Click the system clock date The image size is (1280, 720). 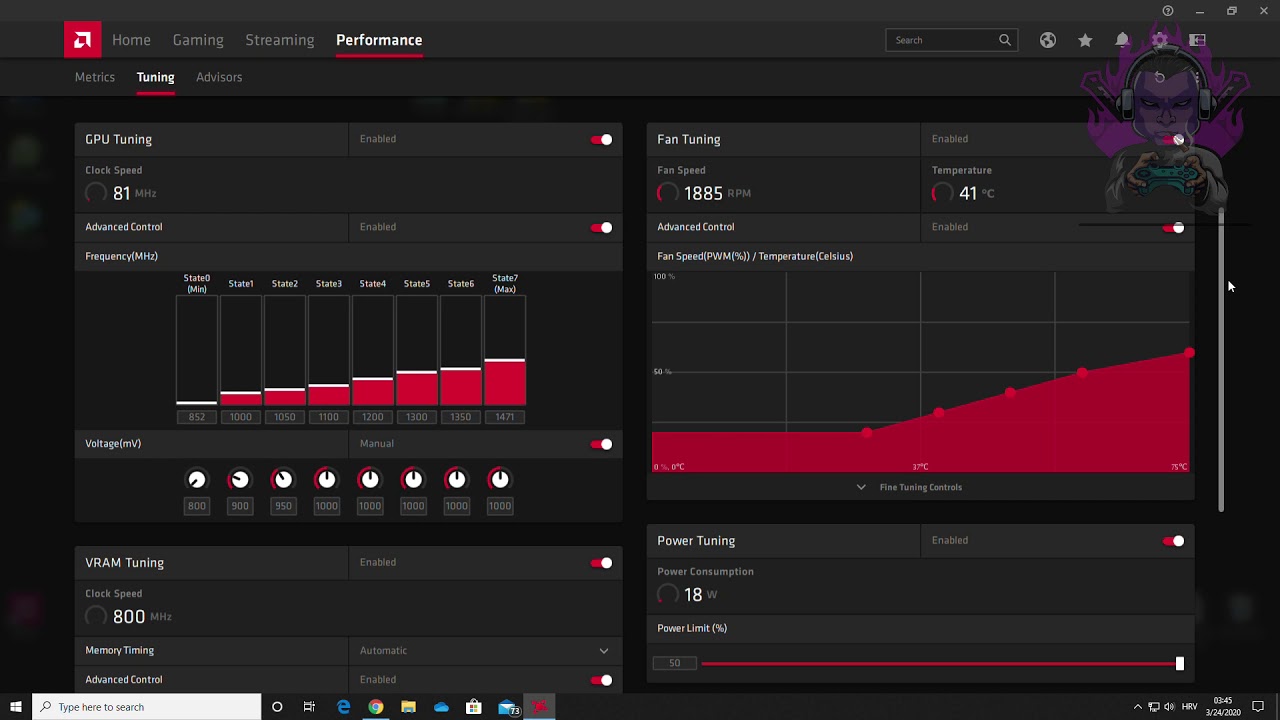[1223, 707]
